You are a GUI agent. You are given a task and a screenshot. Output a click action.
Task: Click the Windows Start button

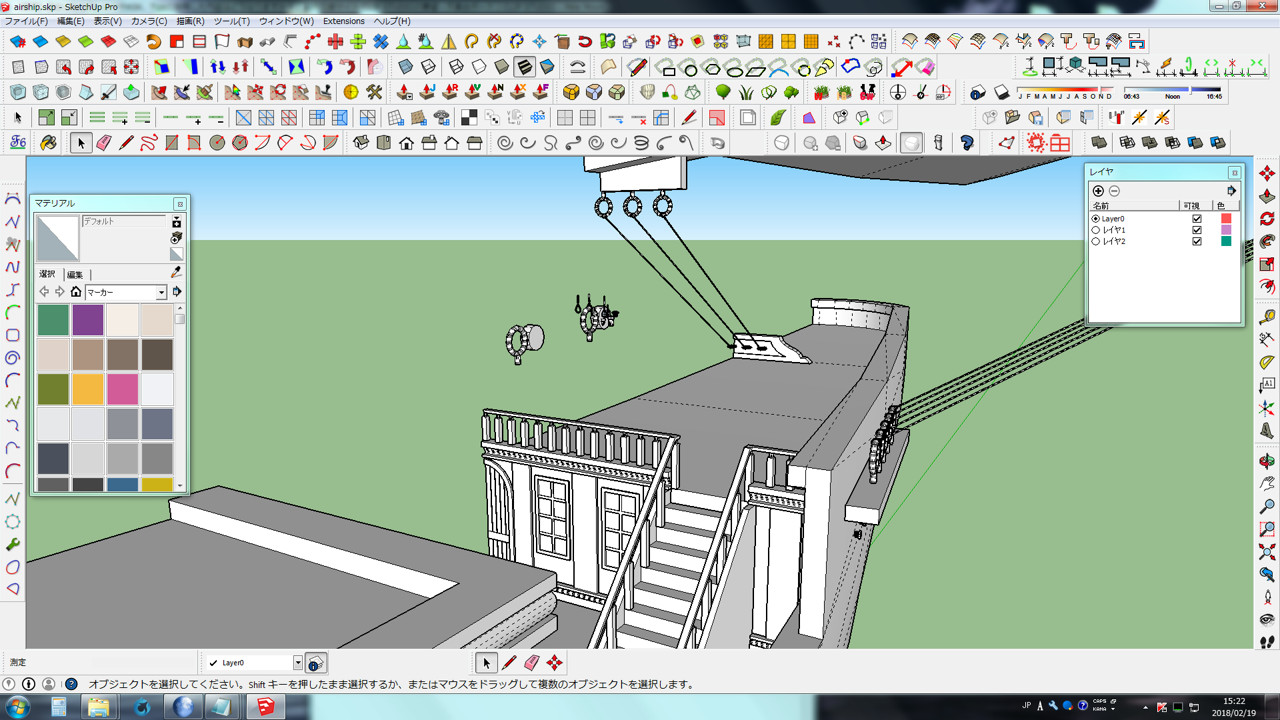(x=18, y=708)
